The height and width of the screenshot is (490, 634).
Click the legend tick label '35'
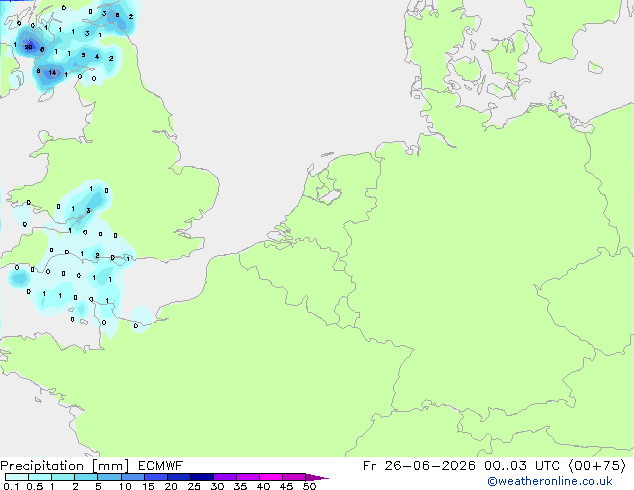[x=240, y=486]
